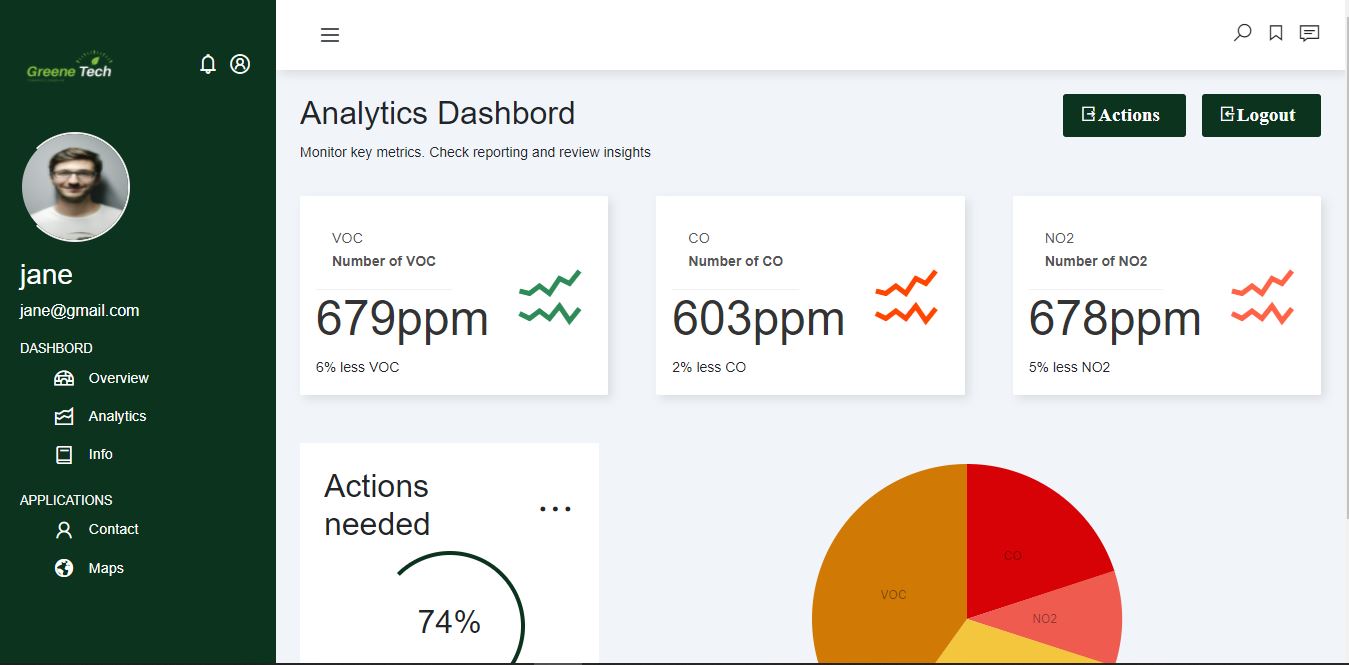
Task: Click the Logout button
Action: coord(1261,115)
